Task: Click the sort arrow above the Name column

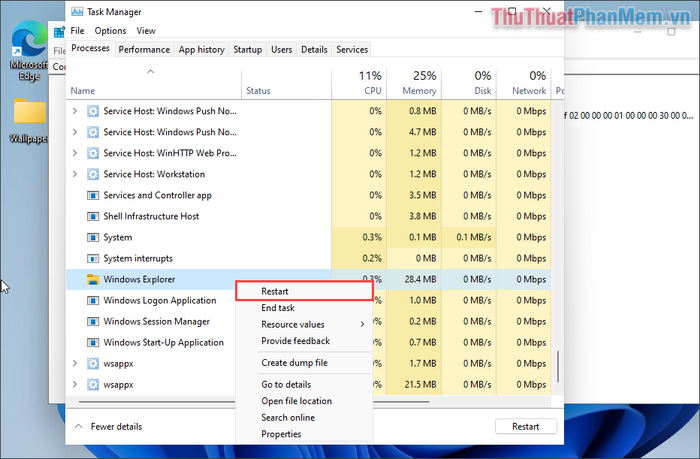Action: 151,71
